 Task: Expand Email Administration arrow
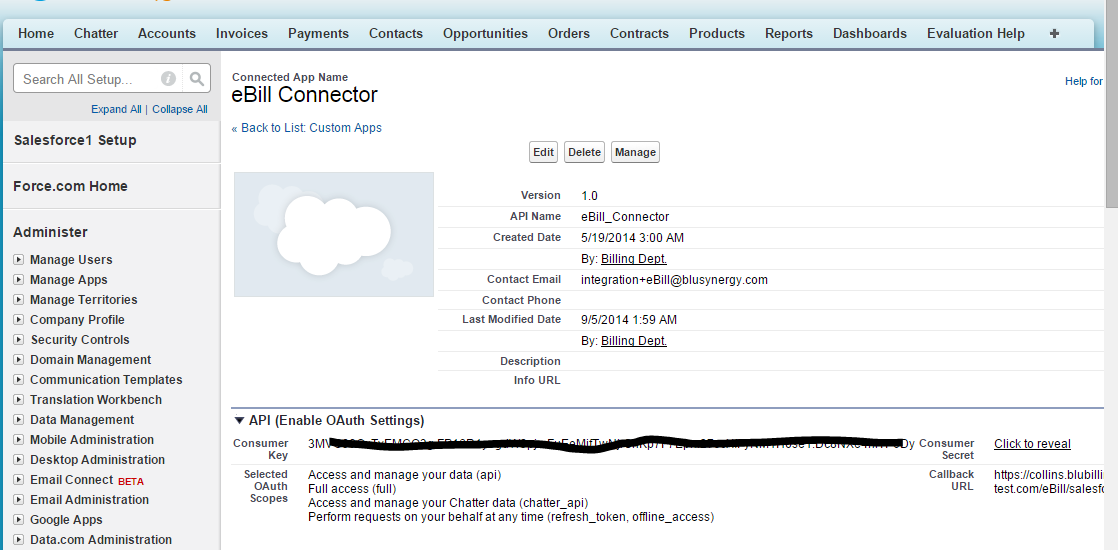tap(19, 499)
